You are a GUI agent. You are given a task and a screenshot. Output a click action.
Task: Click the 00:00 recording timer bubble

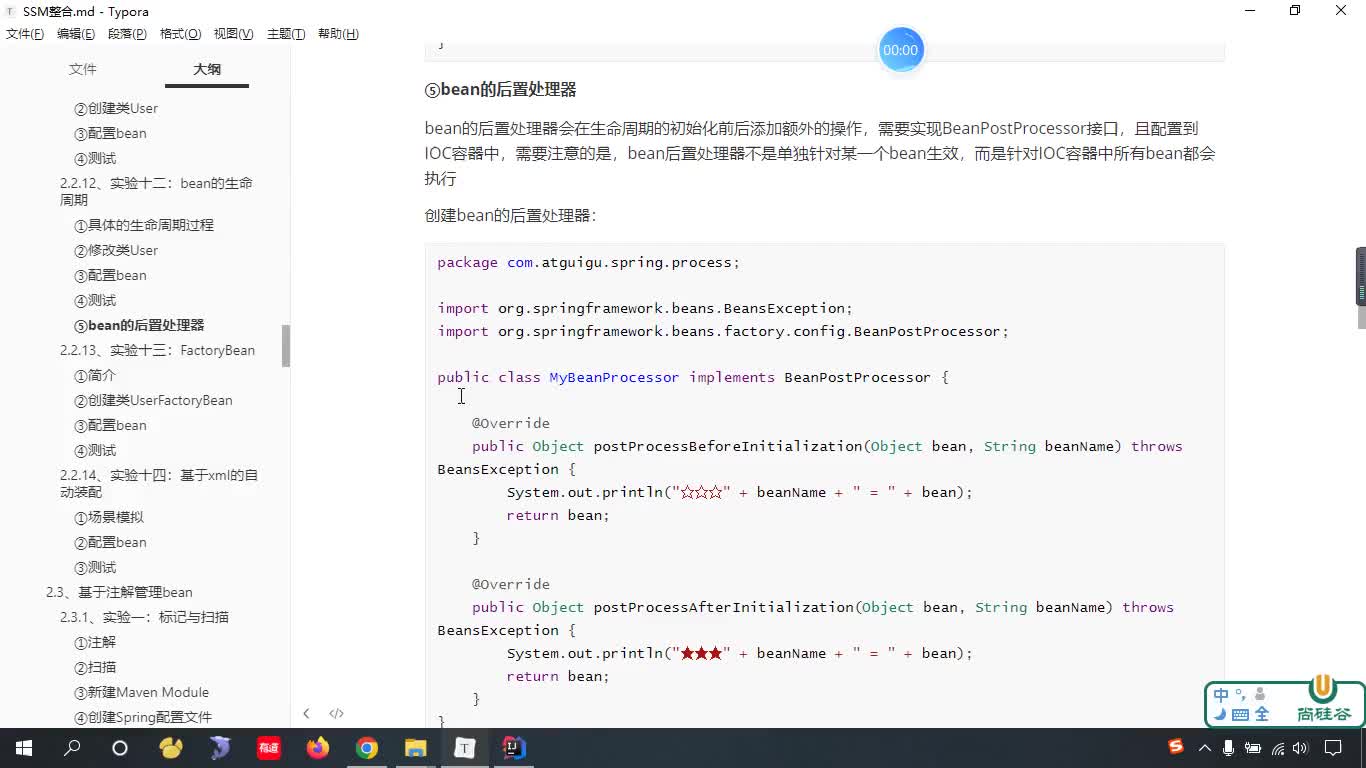[900, 50]
